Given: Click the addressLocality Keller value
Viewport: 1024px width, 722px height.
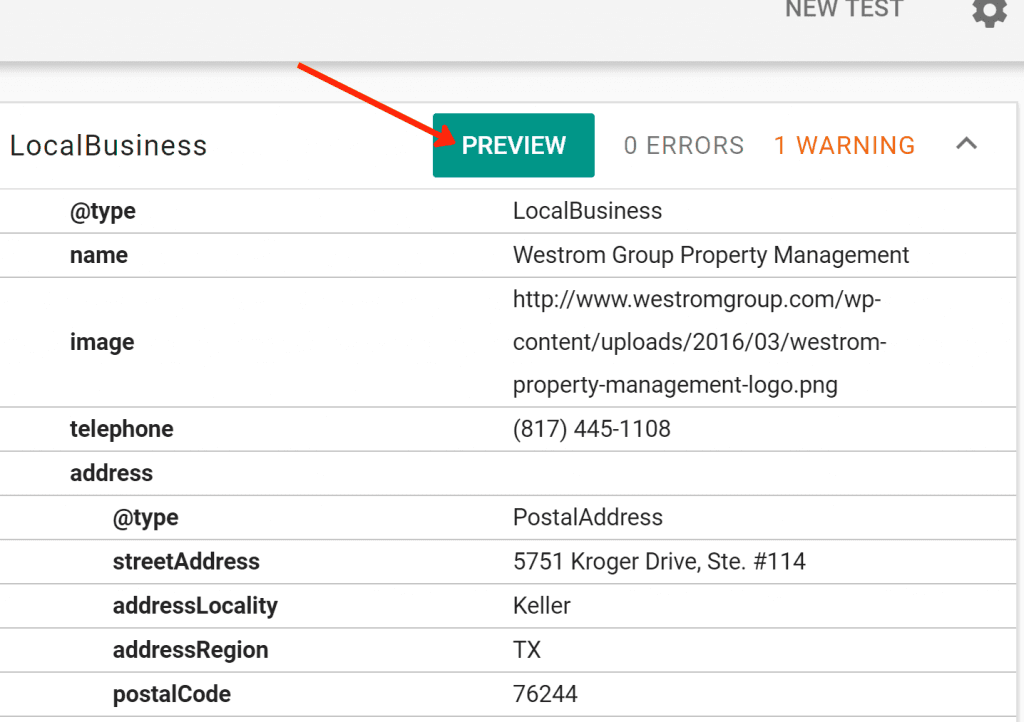Looking at the screenshot, I should (542, 605).
